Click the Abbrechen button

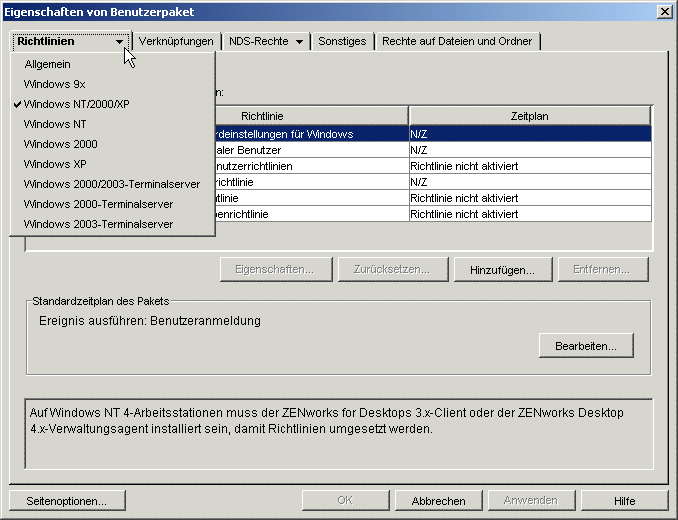tap(438, 501)
